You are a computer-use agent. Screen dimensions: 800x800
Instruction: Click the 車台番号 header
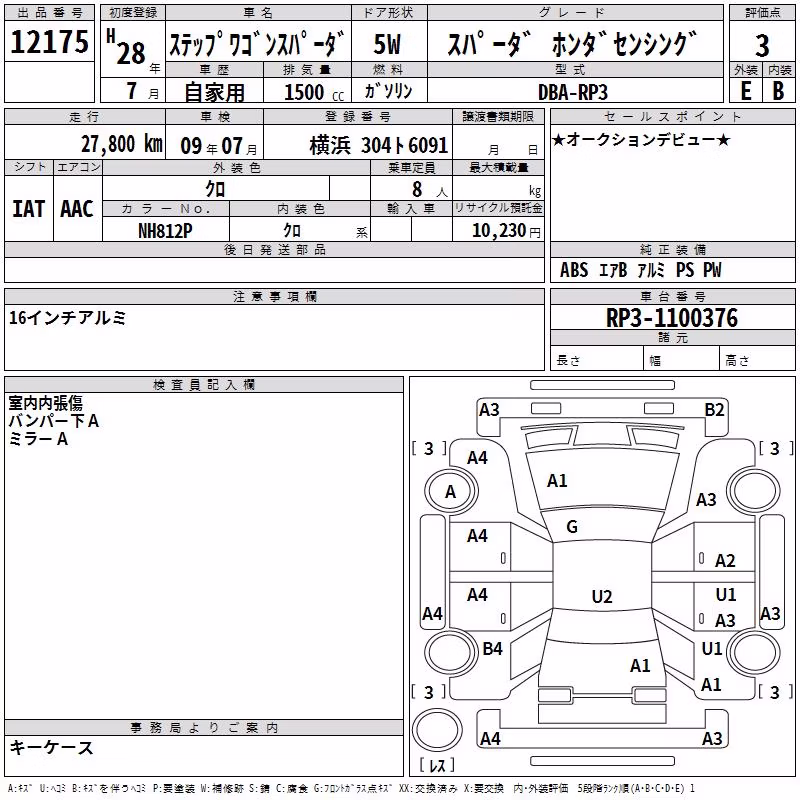(672, 296)
